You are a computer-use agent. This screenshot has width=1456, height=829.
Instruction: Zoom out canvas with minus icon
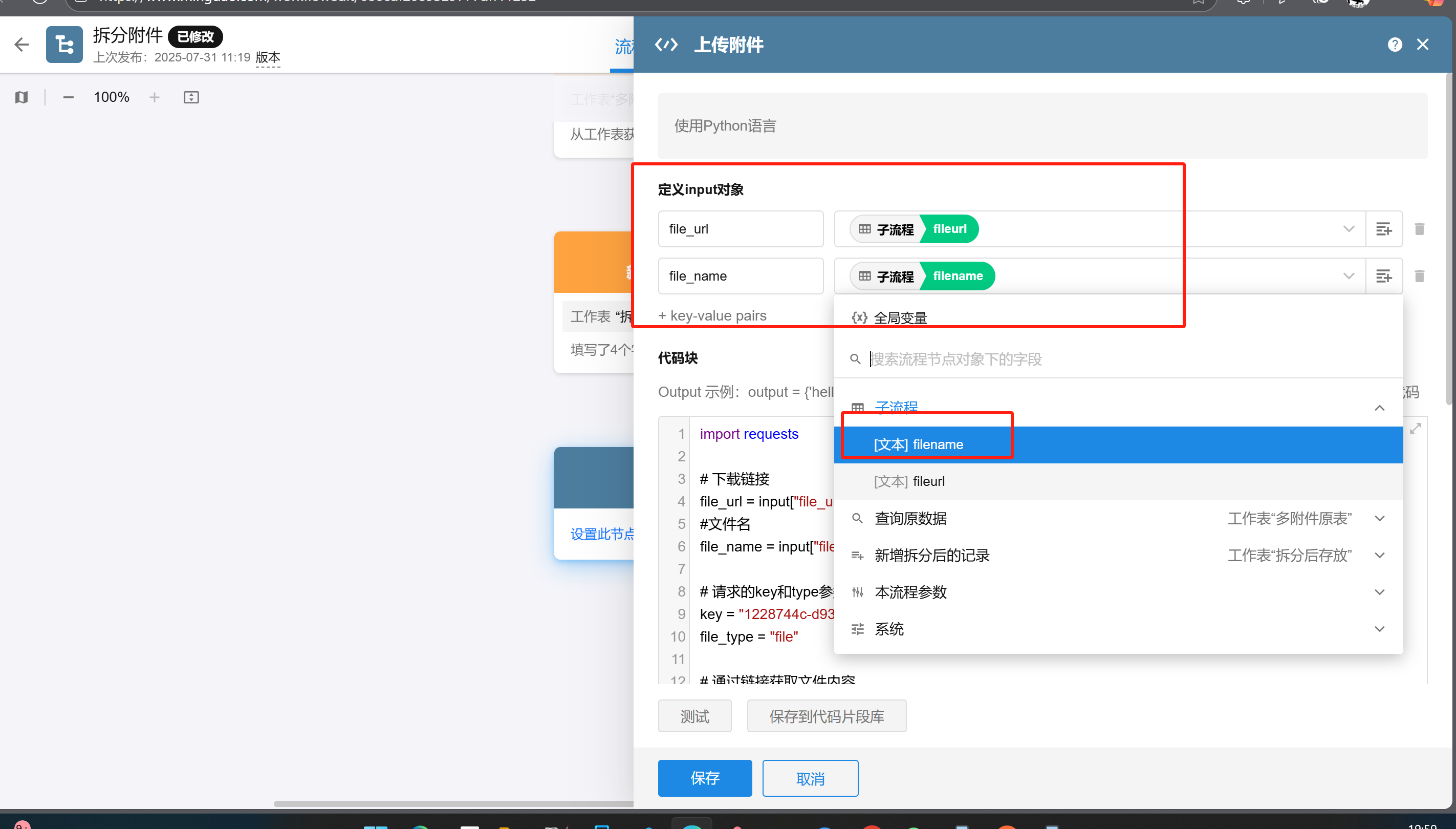[x=68, y=97]
